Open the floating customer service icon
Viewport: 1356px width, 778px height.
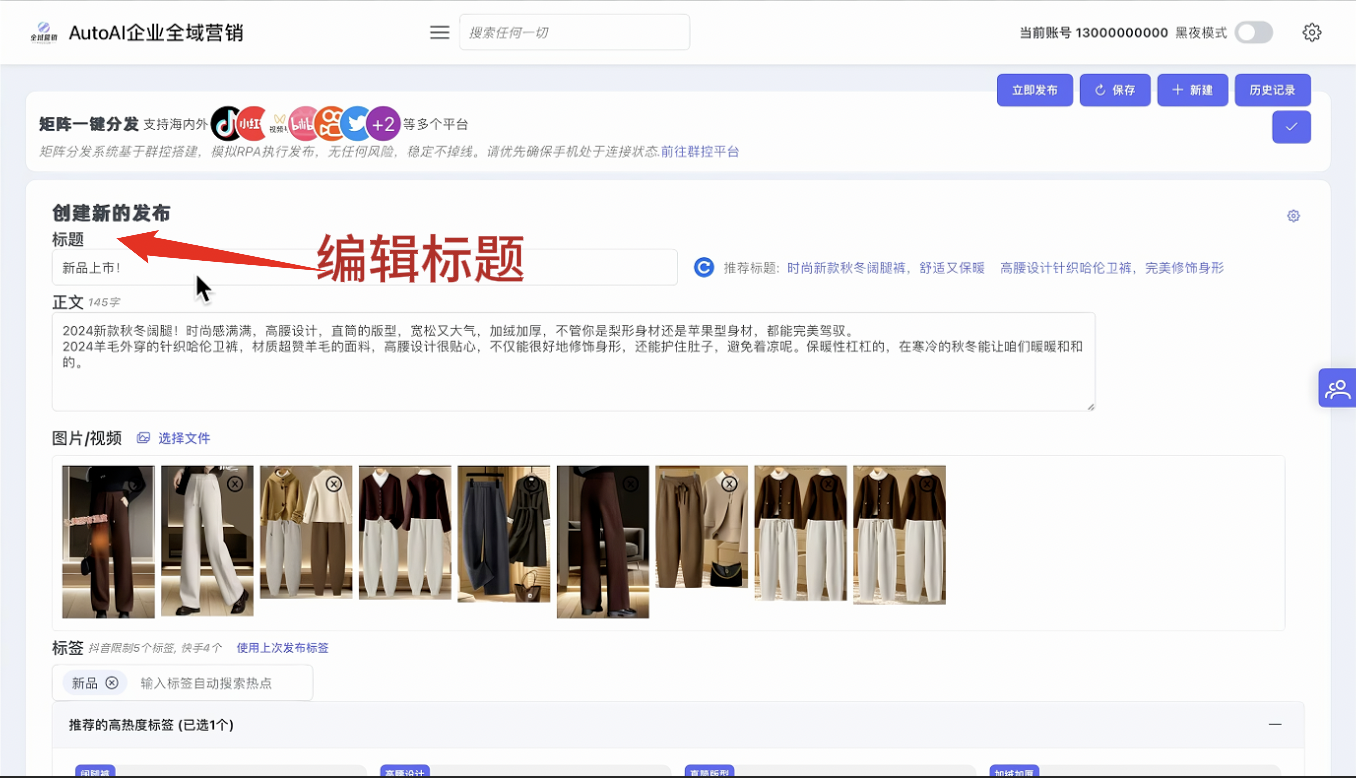[1337, 389]
